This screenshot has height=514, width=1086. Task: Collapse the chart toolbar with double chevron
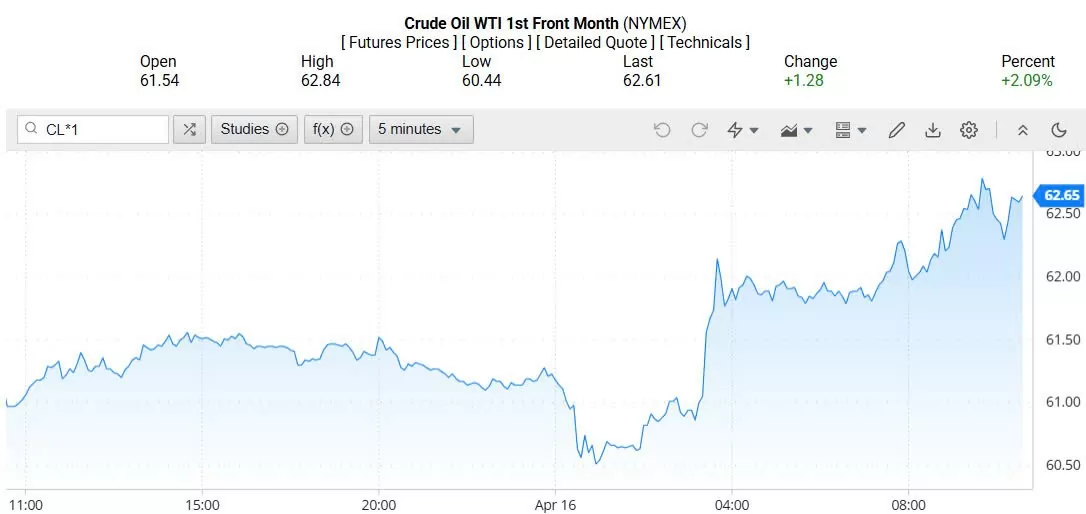[x=1023, y=130]
